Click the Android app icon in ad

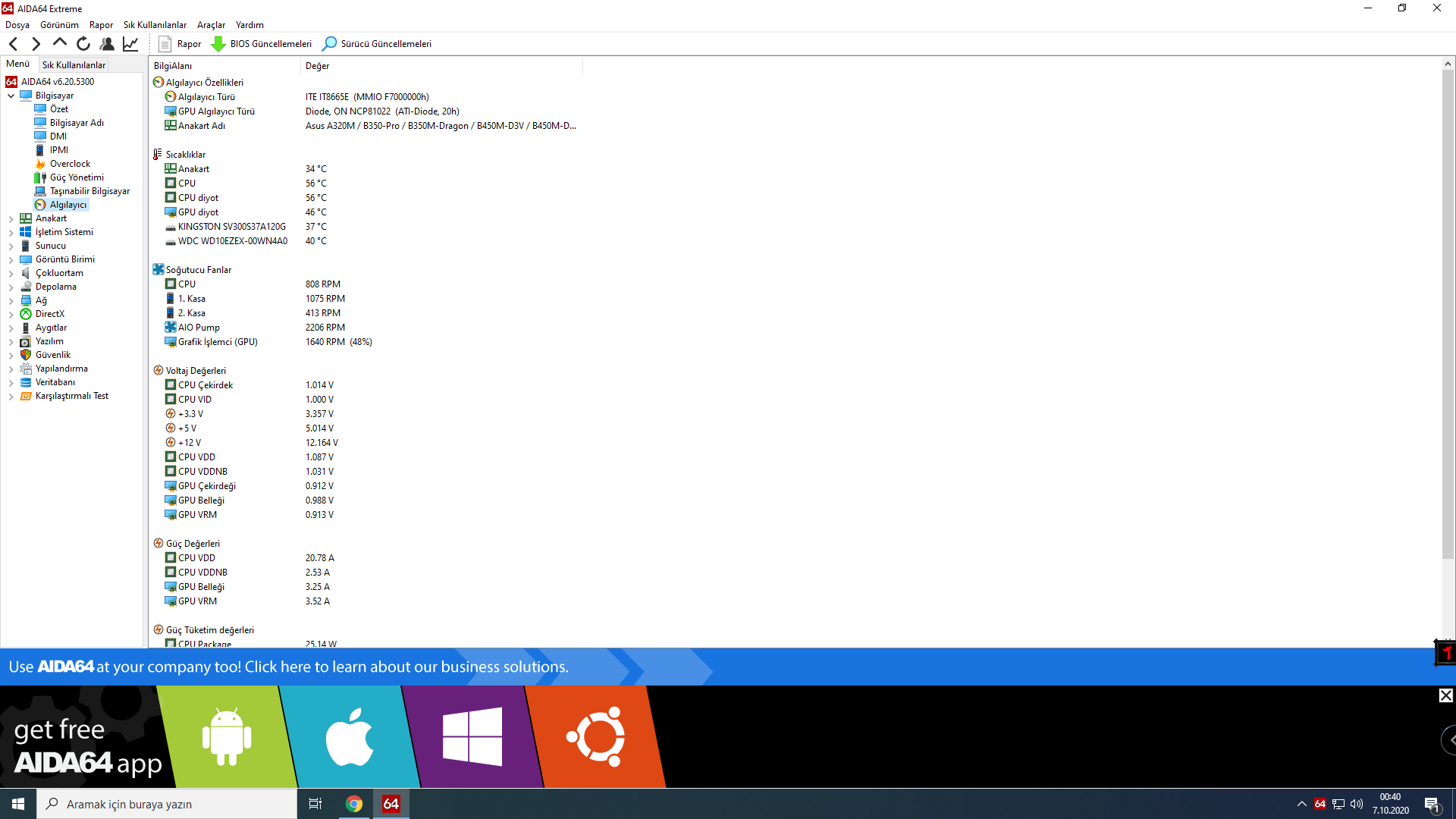[x=227, y=737]
